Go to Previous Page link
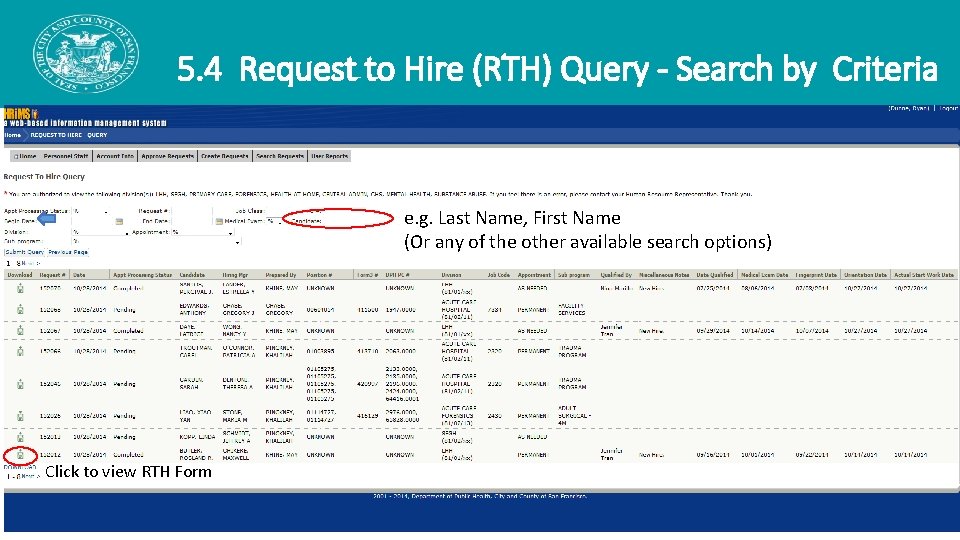 (x=68, y=252)
